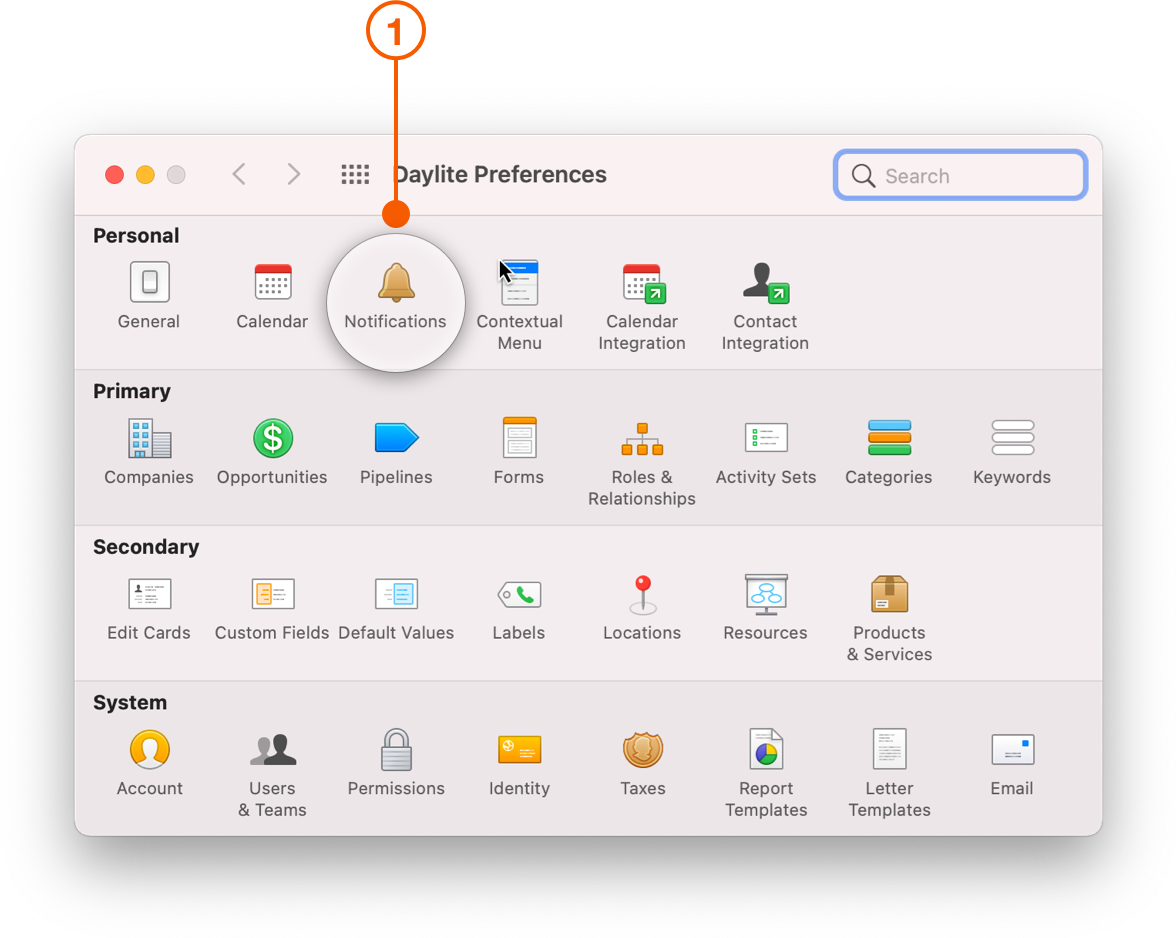This screenshot has width=1176, height=938.
Task: Open the Account preferences pane
Action: coord(149,763)
